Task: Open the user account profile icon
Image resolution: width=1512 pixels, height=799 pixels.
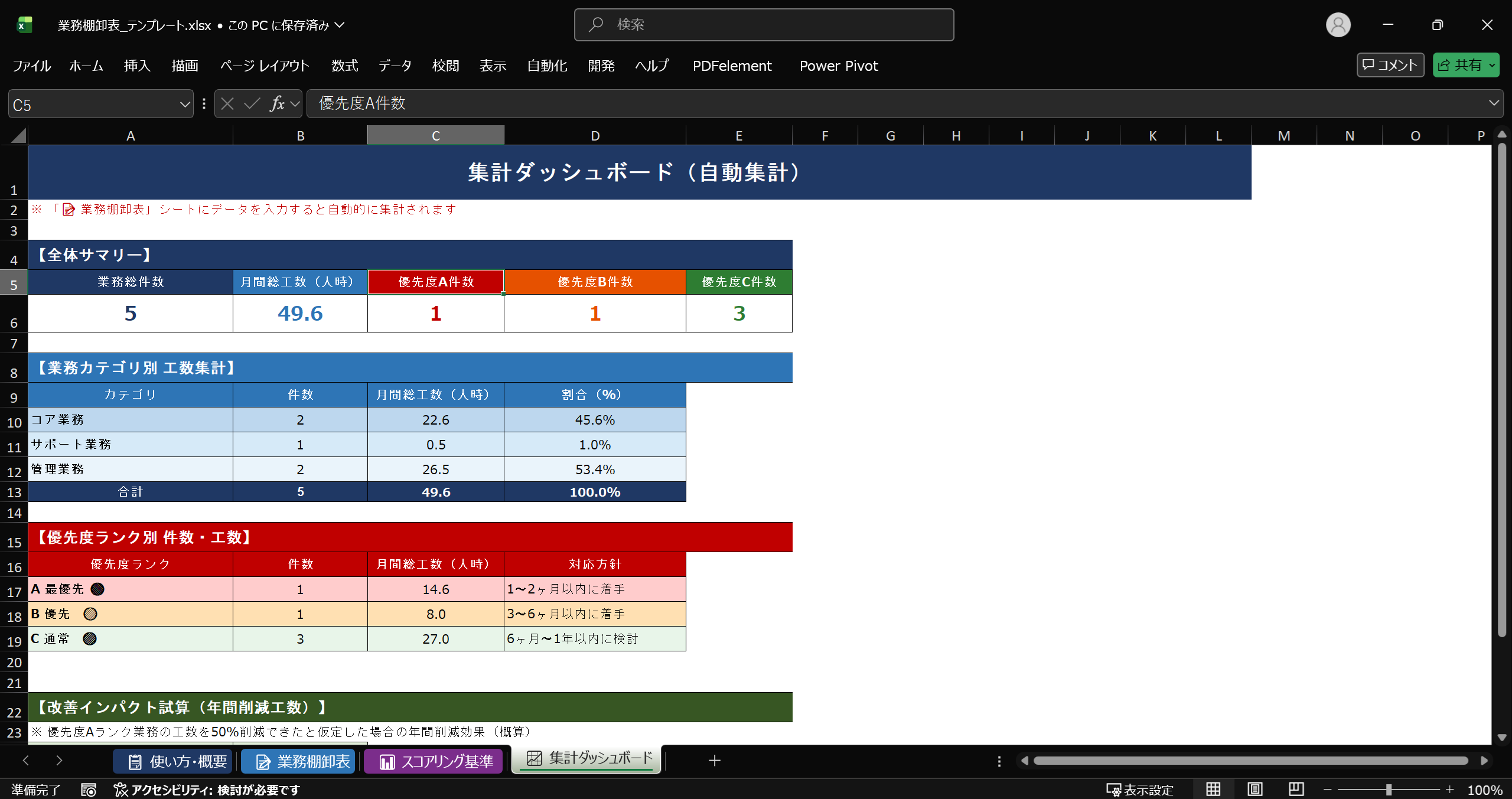Action: tap(1338, 25)
